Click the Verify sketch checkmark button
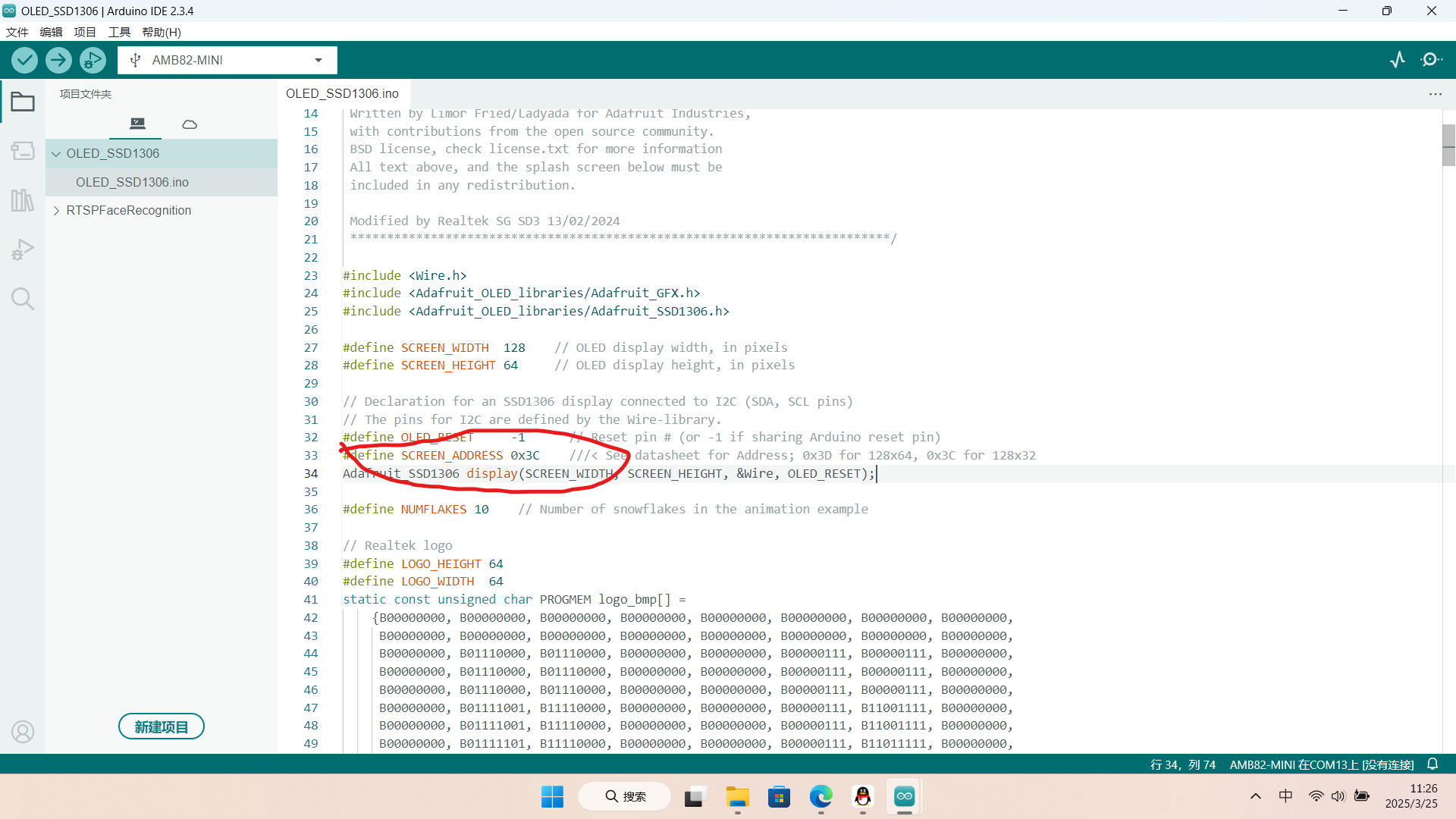This screenshot has width=1456, height=819. point(24,60)
